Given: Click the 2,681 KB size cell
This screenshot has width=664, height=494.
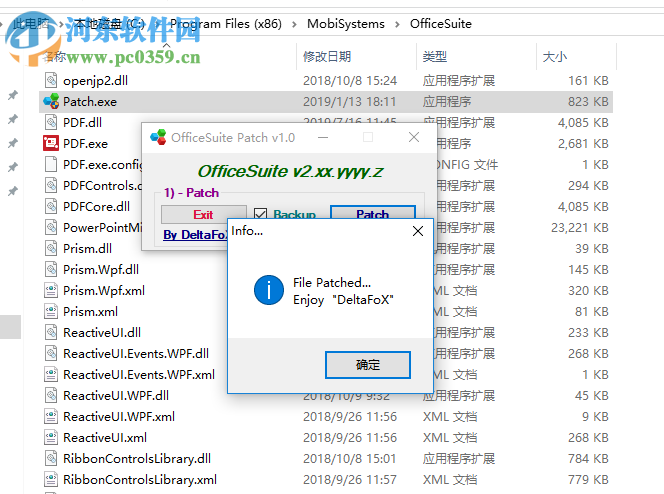Looking at the screenshot, I should click(x=583, y=144).
